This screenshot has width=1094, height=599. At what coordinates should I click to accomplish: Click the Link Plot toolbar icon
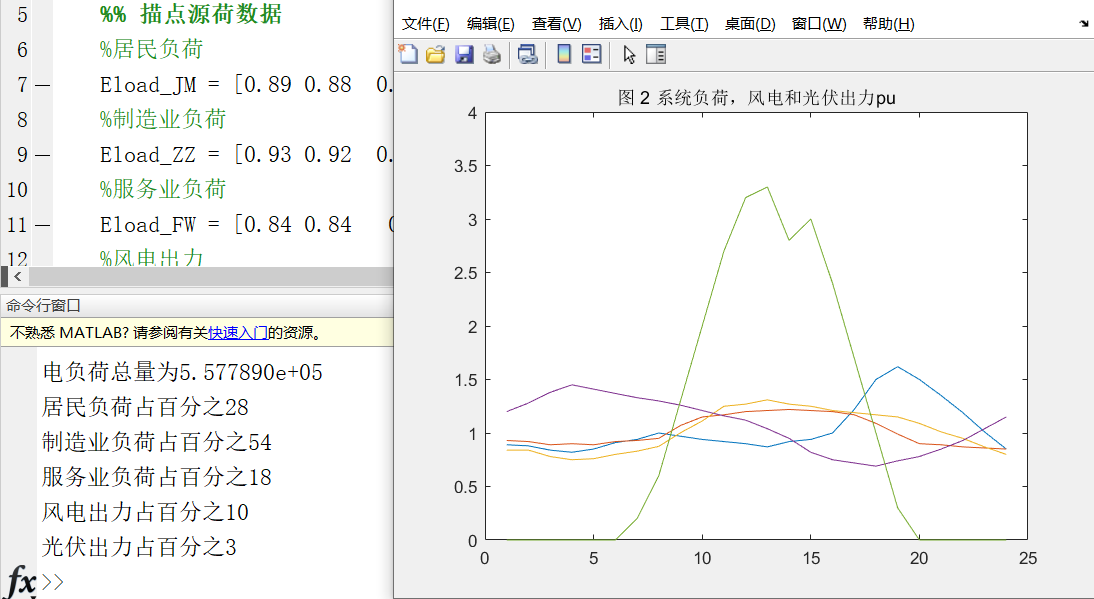point(527,54)
